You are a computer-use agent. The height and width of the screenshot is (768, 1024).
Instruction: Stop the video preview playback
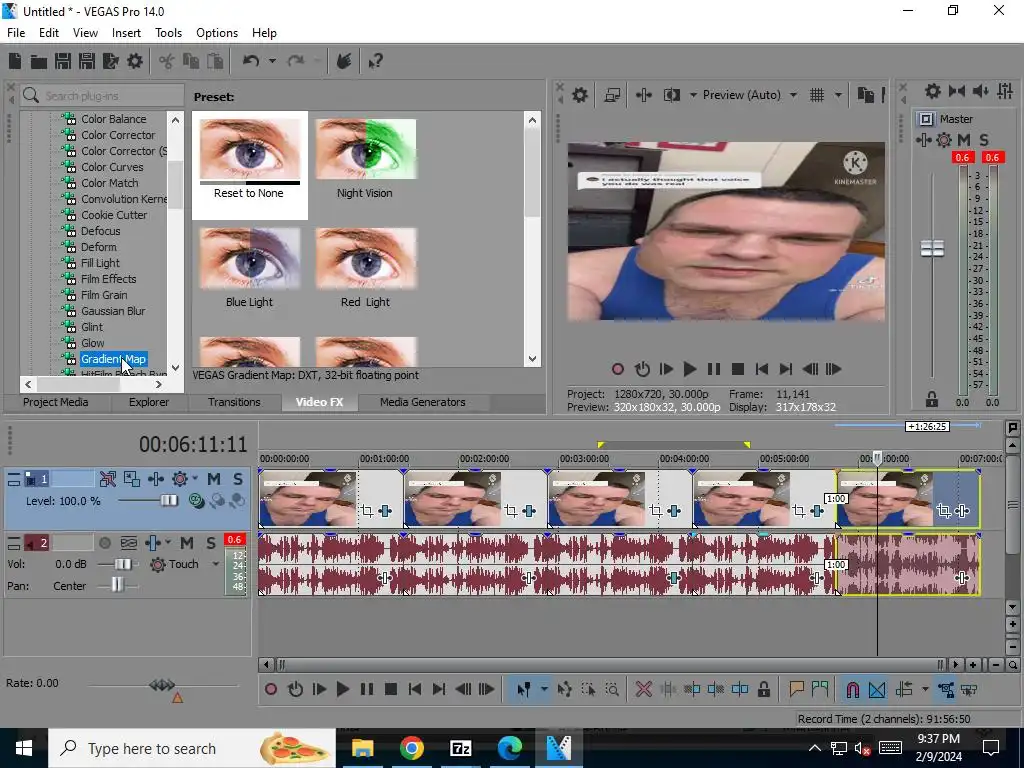pos(737,369)
